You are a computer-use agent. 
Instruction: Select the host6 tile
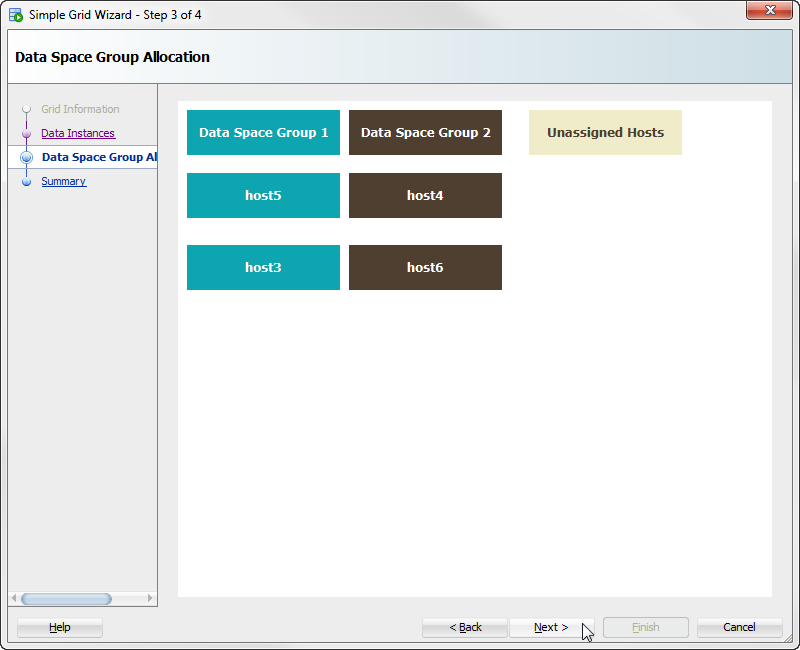[x=426, y=267]
